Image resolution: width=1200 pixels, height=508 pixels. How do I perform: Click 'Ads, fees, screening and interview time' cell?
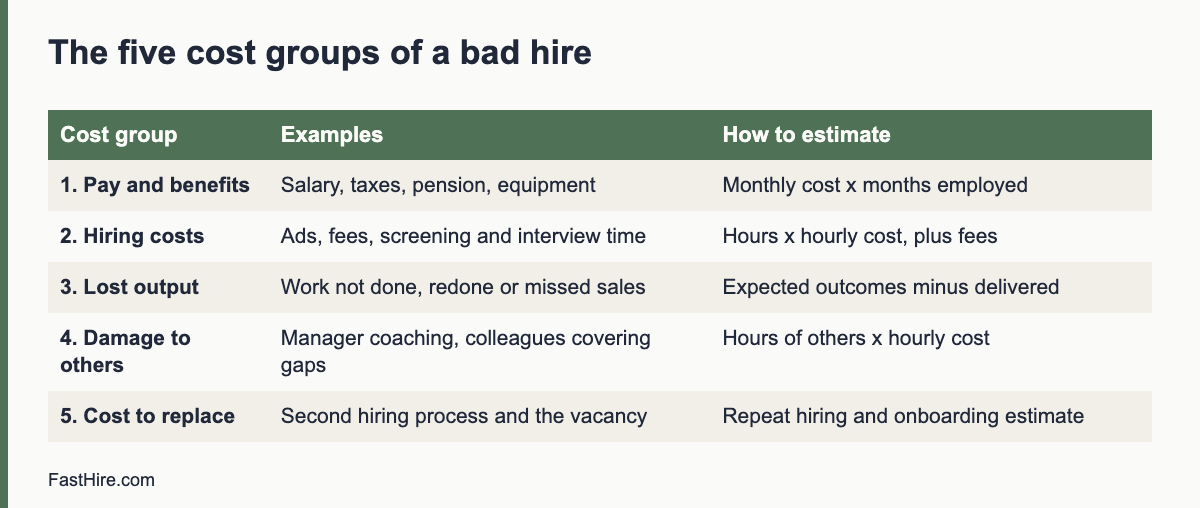click(x=463, y=236)
